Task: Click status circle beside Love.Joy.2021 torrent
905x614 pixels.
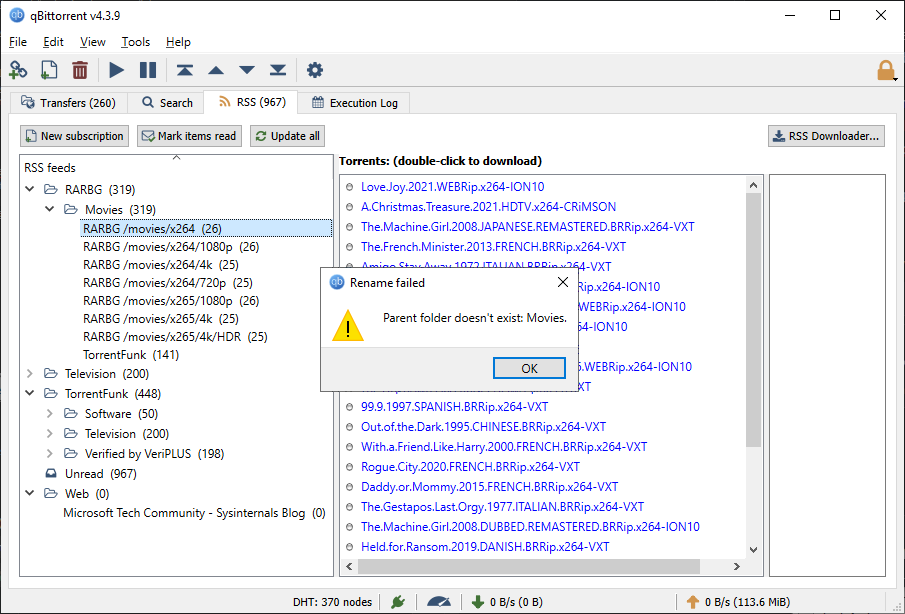Action: [x=349, y=187]
